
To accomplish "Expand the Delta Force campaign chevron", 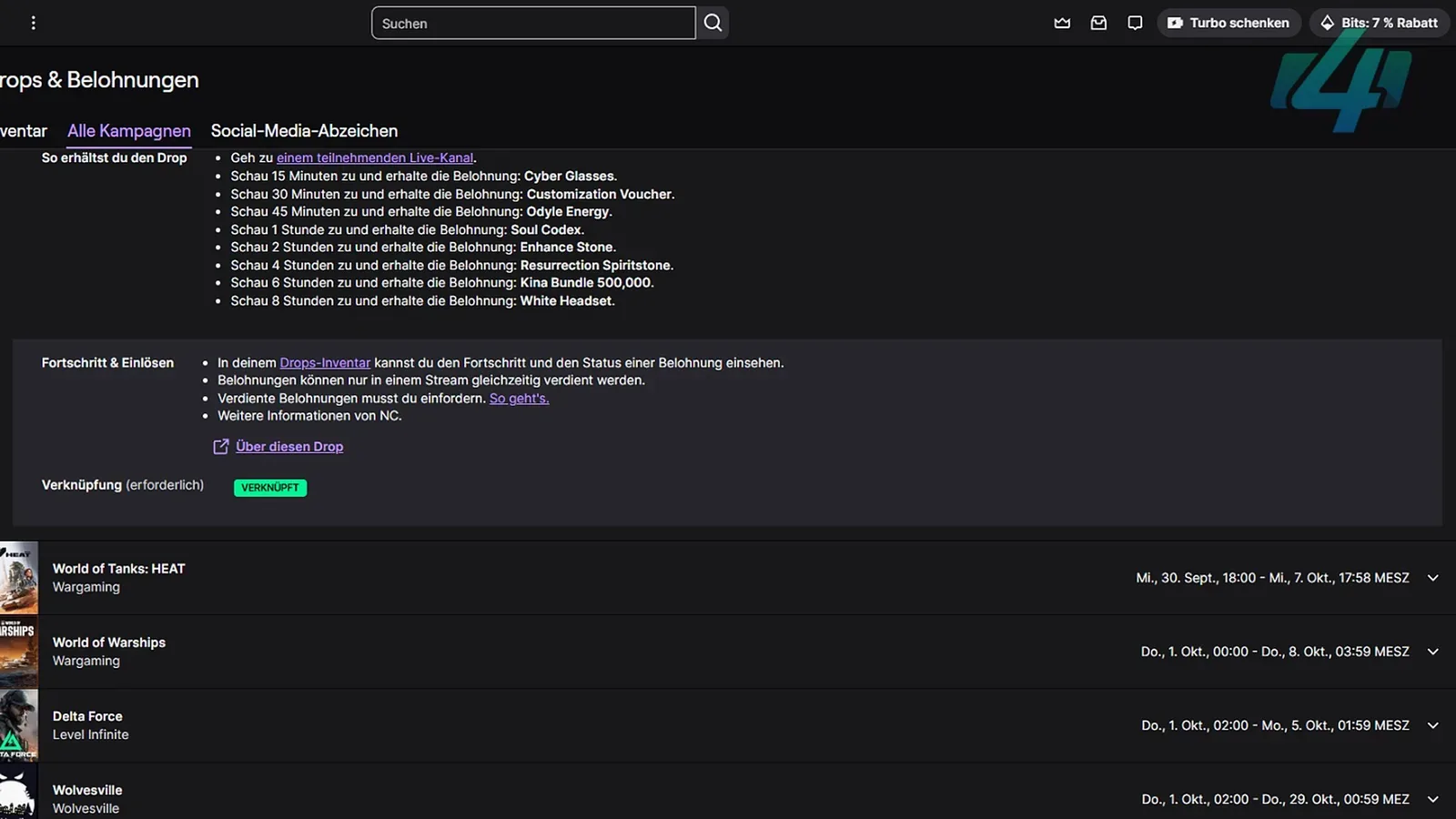I will pos(1433,725).
